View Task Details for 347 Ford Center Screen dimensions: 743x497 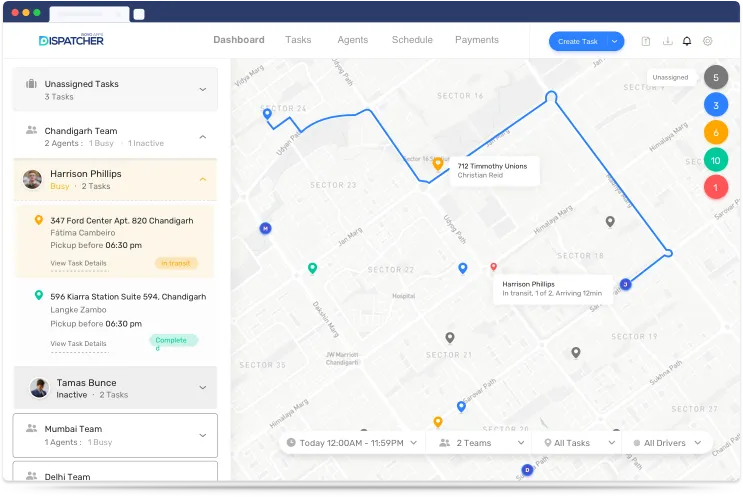pyautogui.click(x=78, y=263)
